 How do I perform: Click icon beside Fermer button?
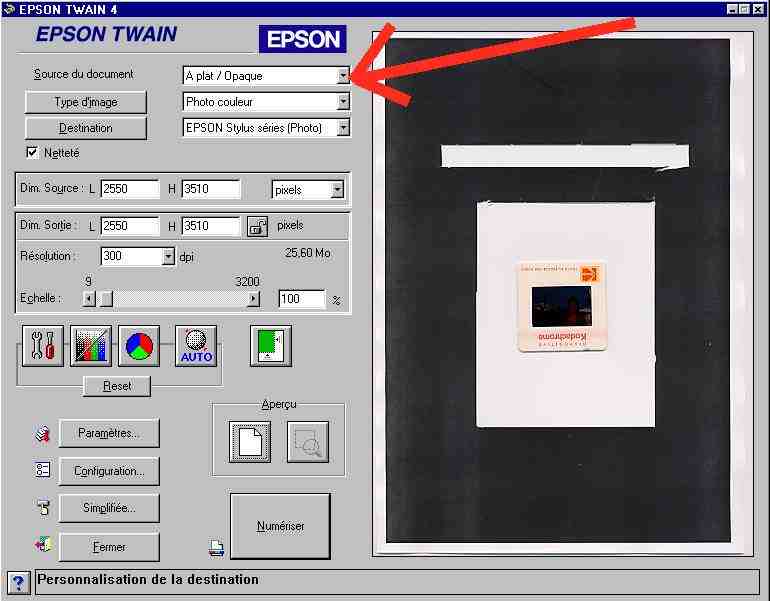click(43, 545)
